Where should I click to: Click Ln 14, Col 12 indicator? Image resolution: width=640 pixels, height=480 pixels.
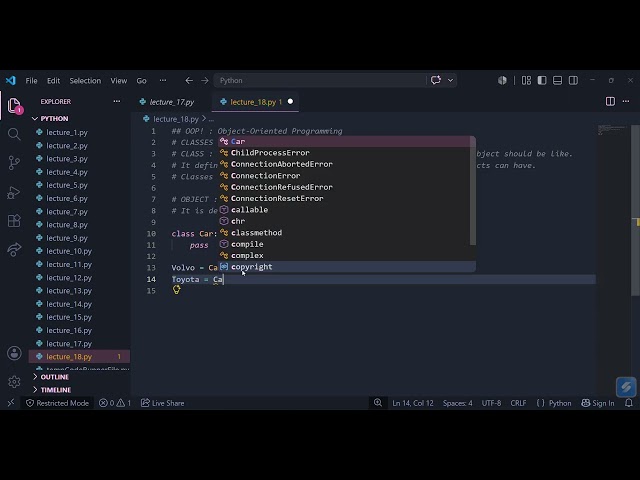pos(413,403)
